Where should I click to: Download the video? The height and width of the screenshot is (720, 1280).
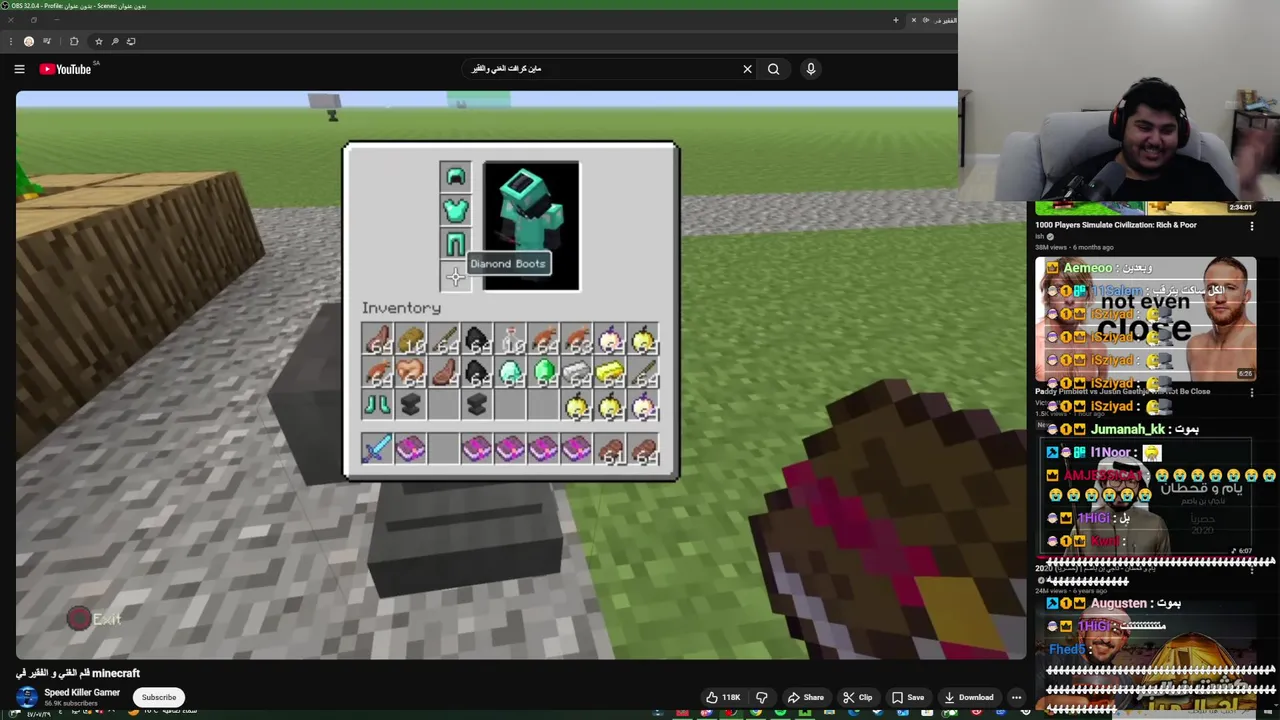[968, 697]
